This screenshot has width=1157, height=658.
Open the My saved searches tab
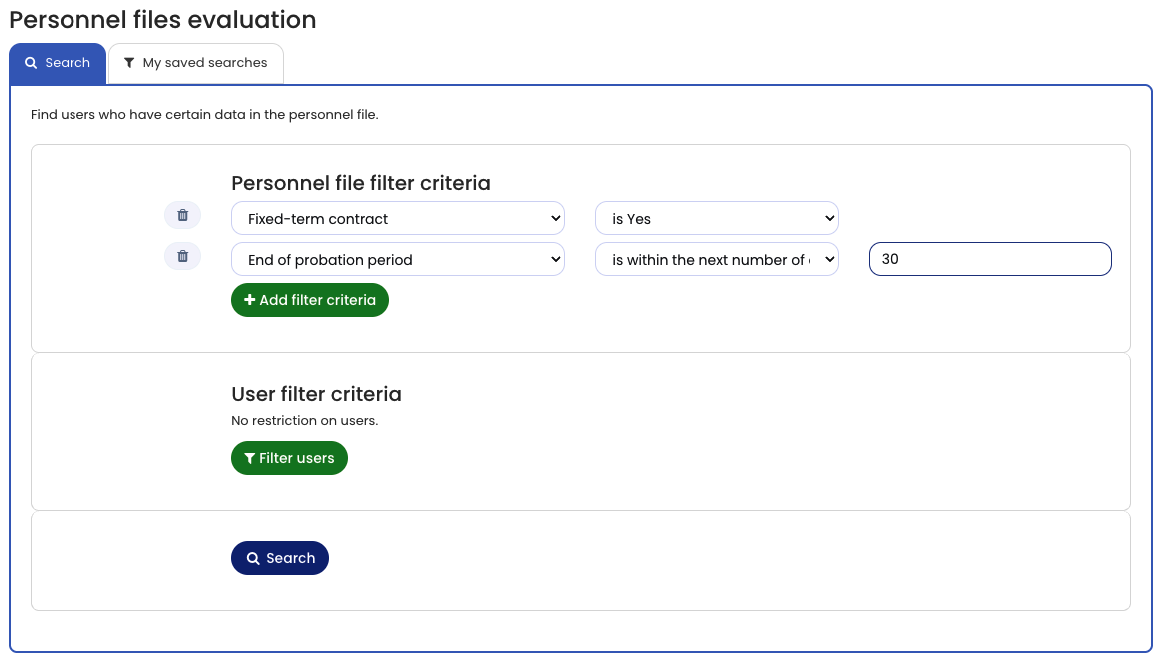click(196, 63)
